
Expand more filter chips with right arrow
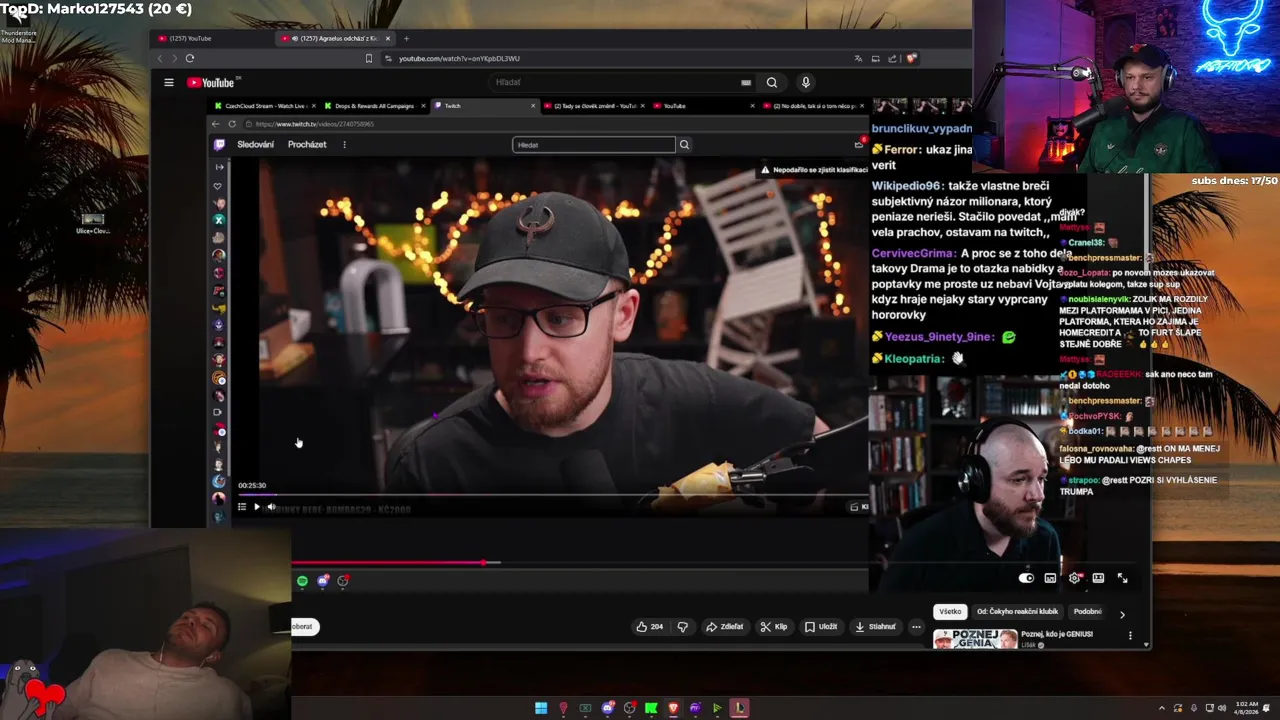pos(1122,614)
